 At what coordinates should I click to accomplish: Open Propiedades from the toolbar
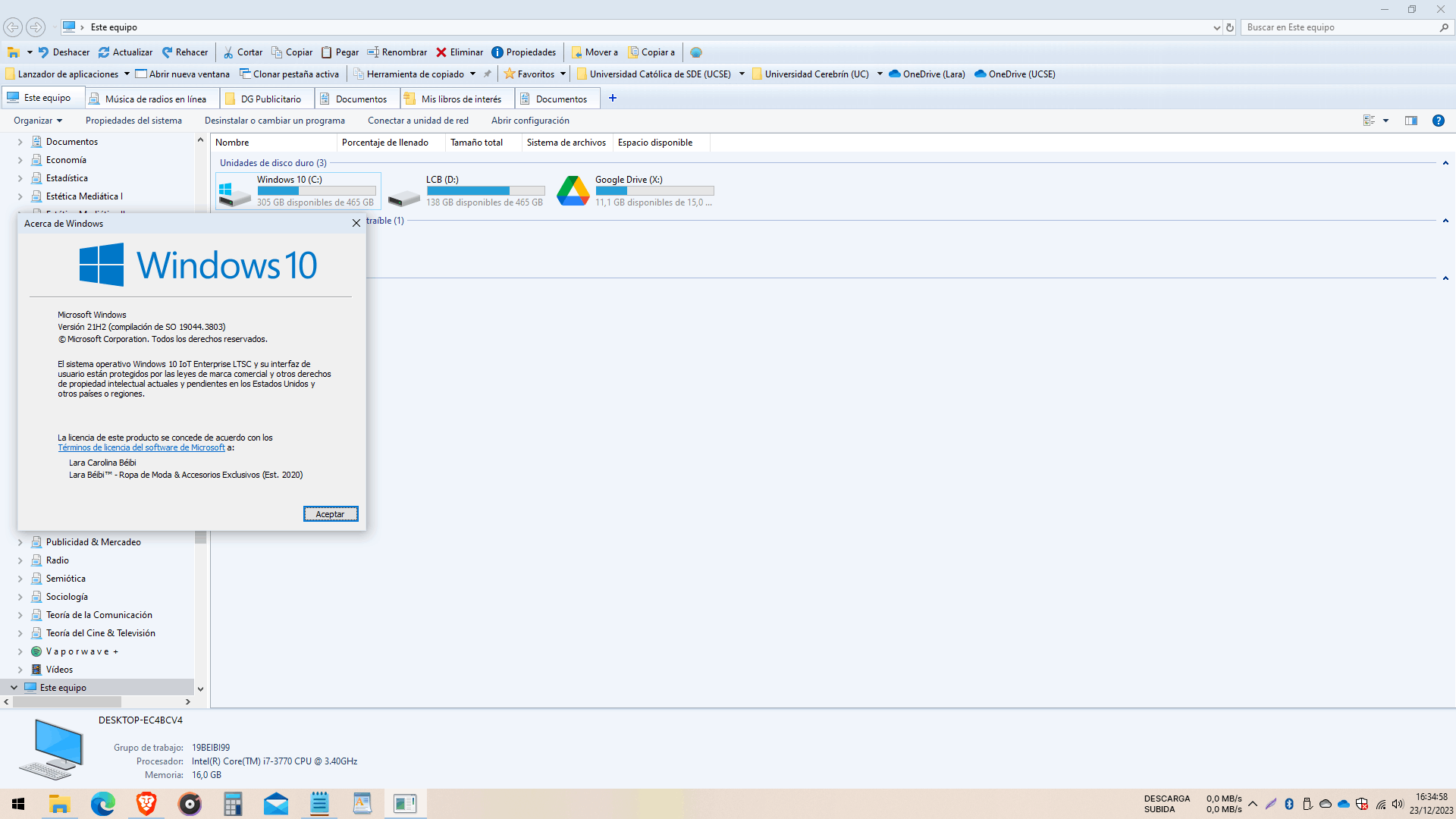click(524, 52)
